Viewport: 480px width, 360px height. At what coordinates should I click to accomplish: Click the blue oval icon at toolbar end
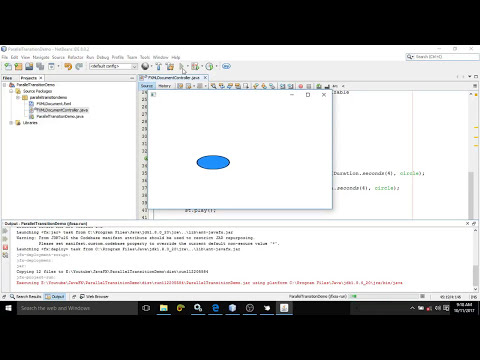pyautogui.click(x=226, y=66)
